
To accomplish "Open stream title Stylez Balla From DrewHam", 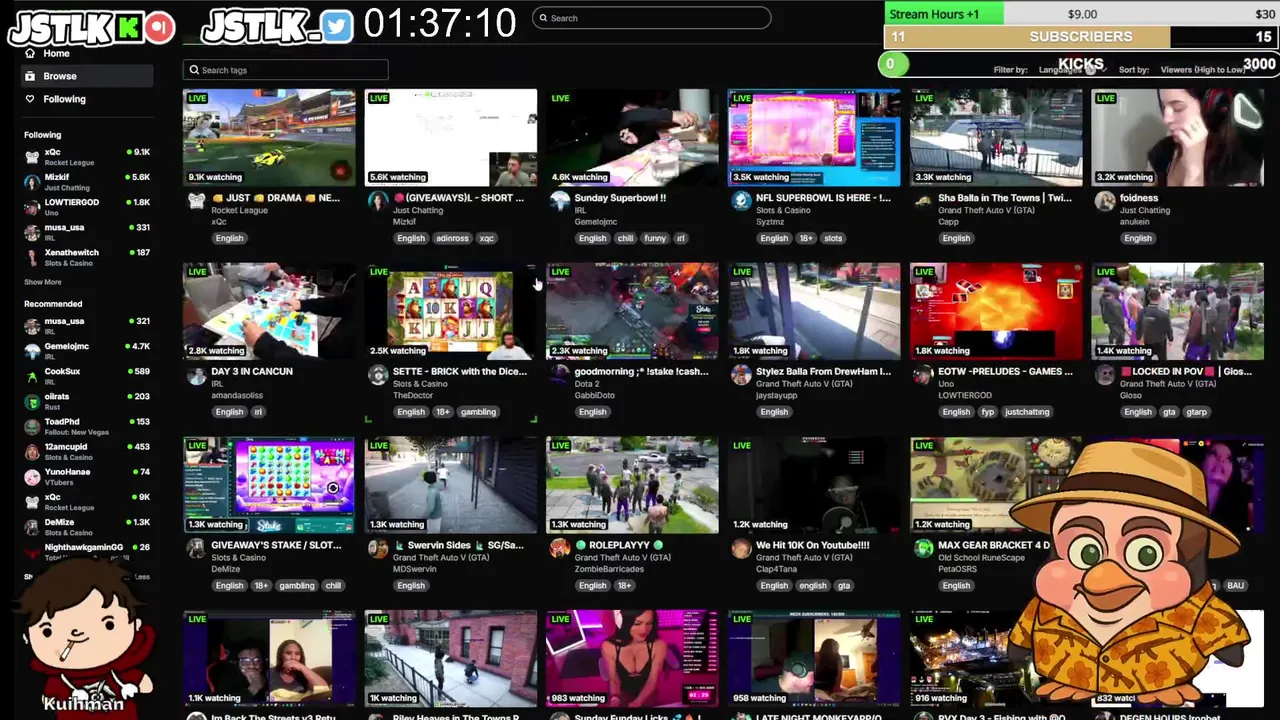I will point(823,372).
